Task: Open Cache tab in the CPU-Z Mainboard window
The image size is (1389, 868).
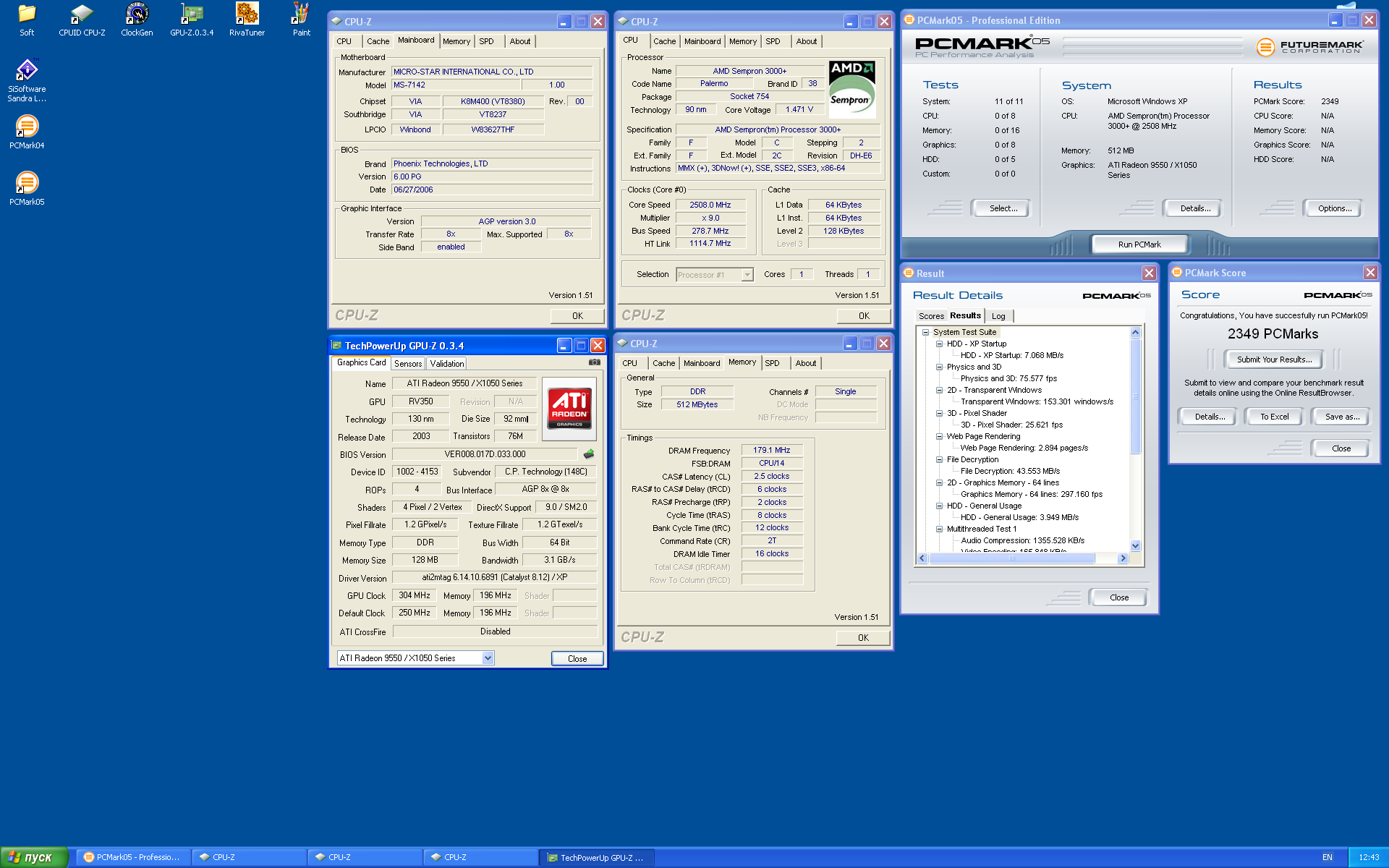Action: click(x=378, y=41)
